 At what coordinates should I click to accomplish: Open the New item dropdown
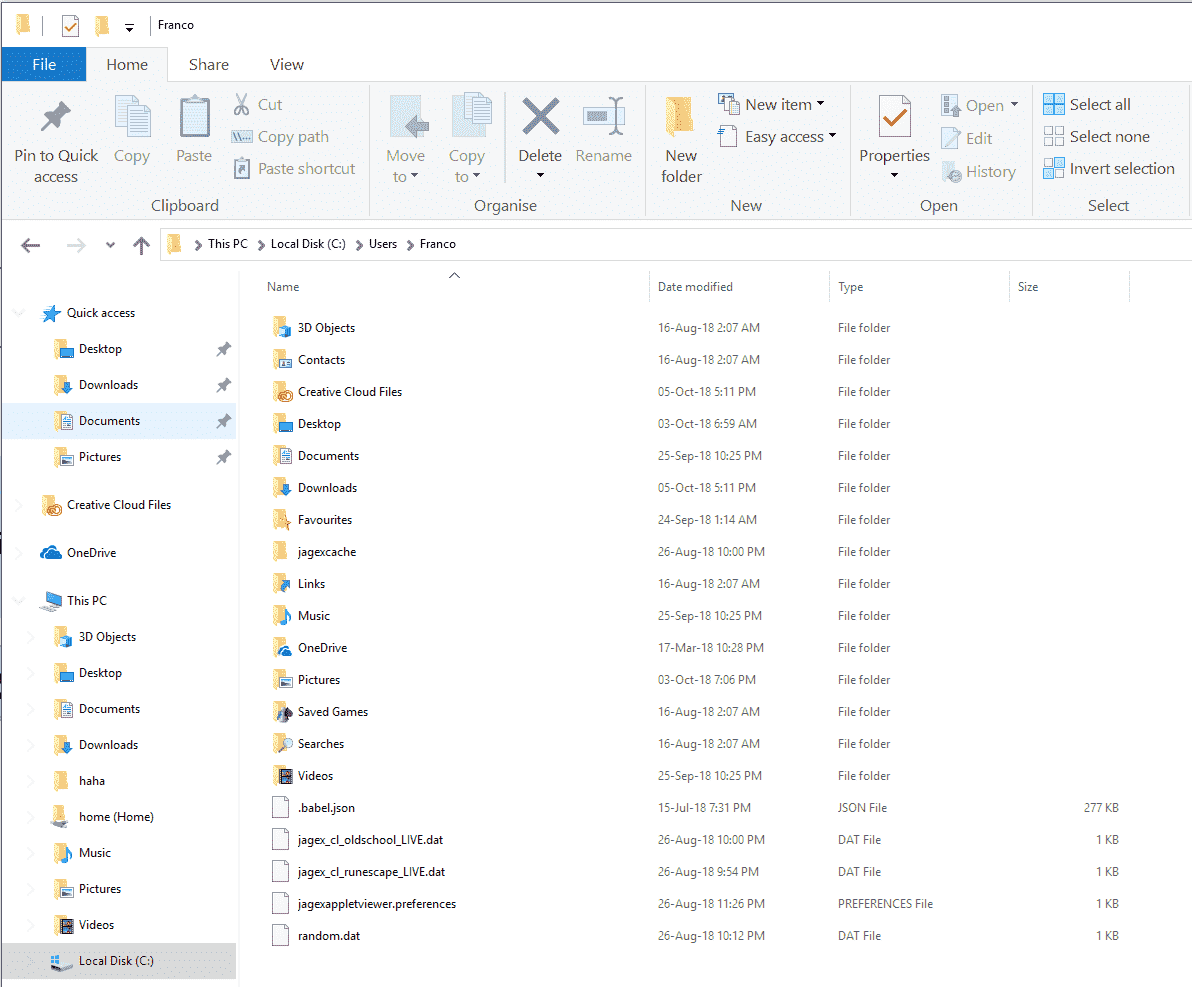point(775,103)
